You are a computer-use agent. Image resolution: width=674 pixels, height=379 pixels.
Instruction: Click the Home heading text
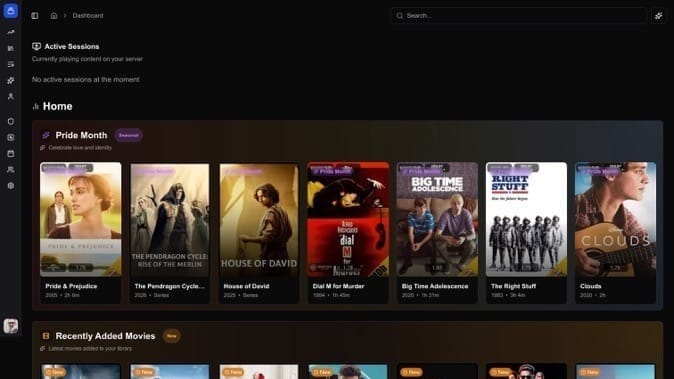click(x=58, y=106)
